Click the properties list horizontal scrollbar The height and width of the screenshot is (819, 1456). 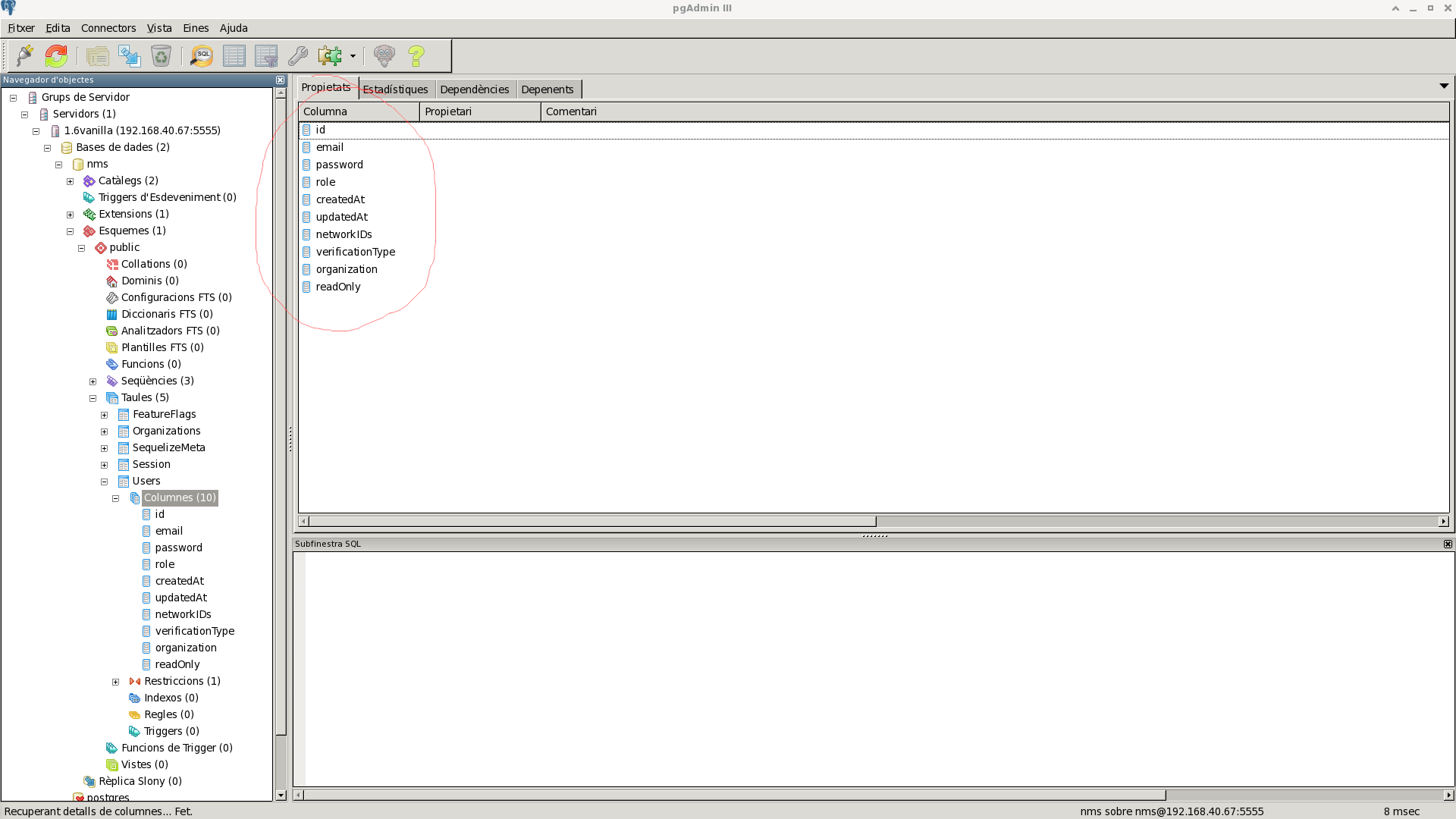(x=591, y=522)
